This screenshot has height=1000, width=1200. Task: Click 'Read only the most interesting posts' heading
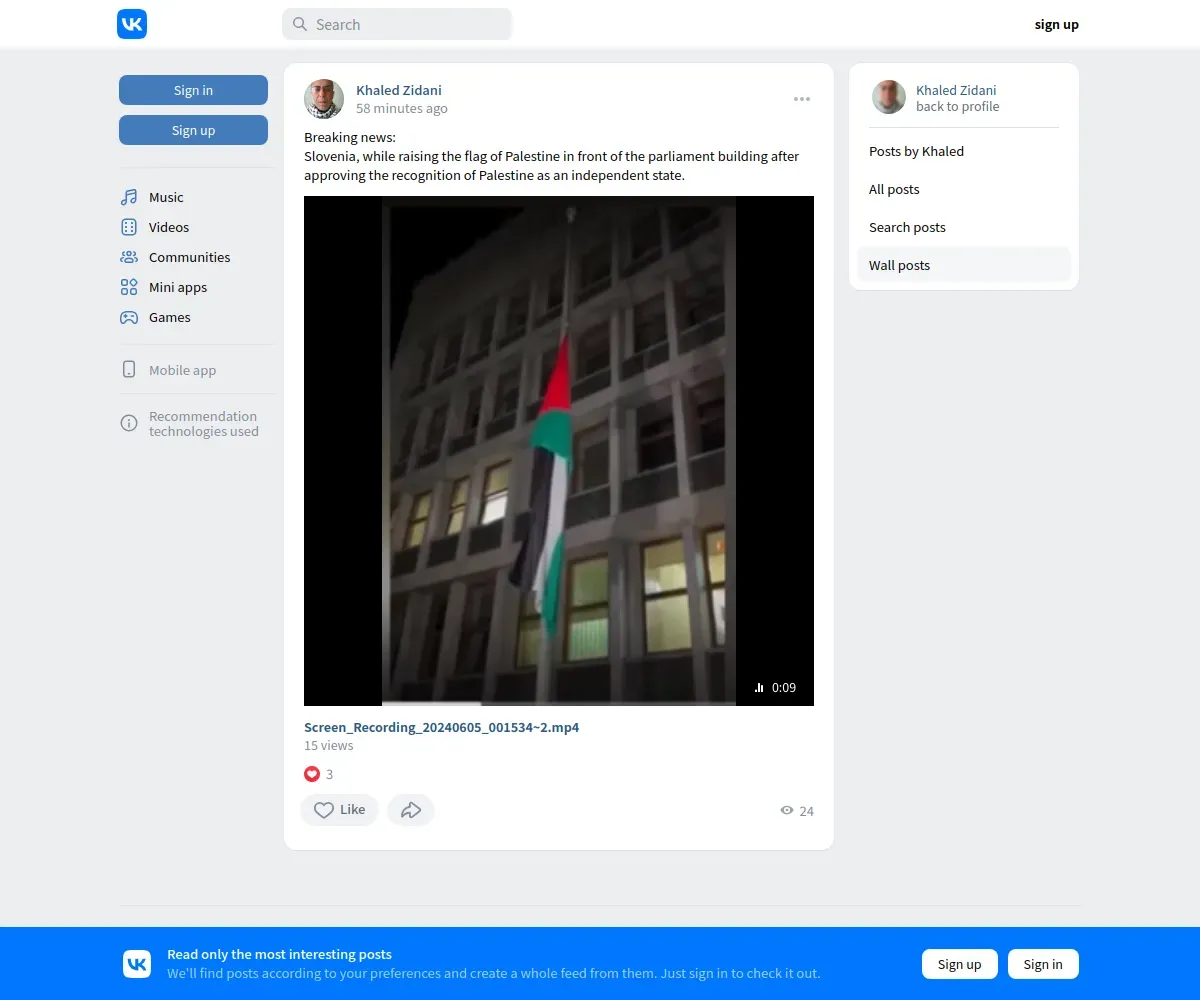pyautogui.click(x=279, y=954)
